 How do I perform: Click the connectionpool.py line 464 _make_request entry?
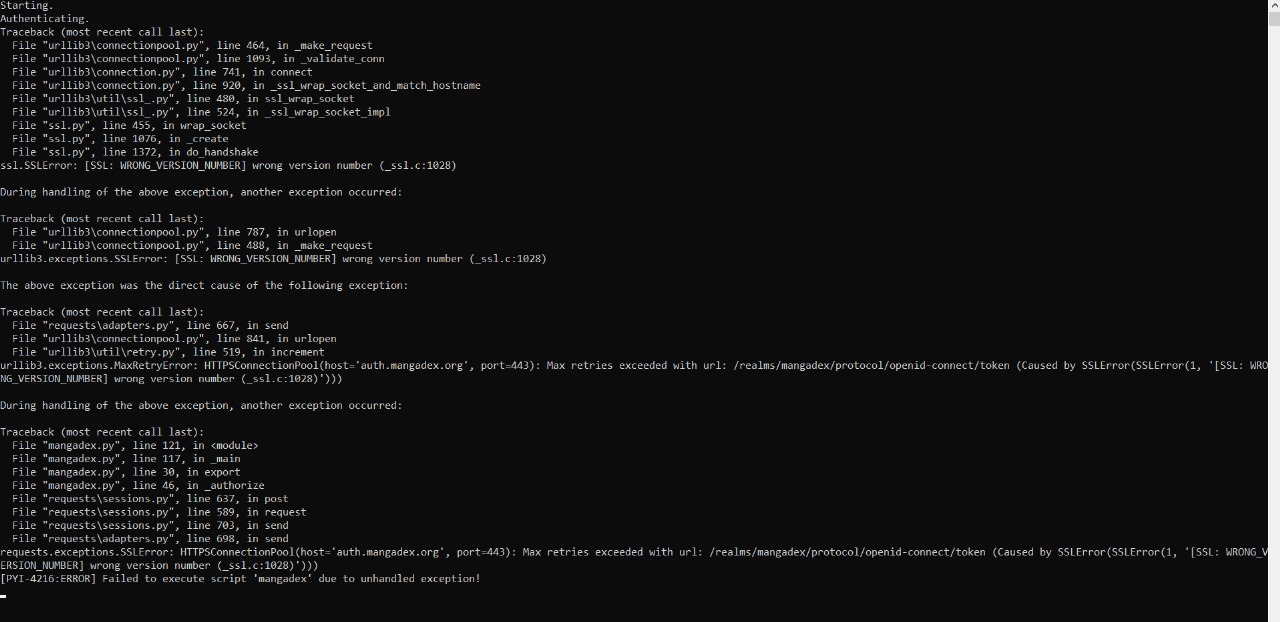(192, 46)
